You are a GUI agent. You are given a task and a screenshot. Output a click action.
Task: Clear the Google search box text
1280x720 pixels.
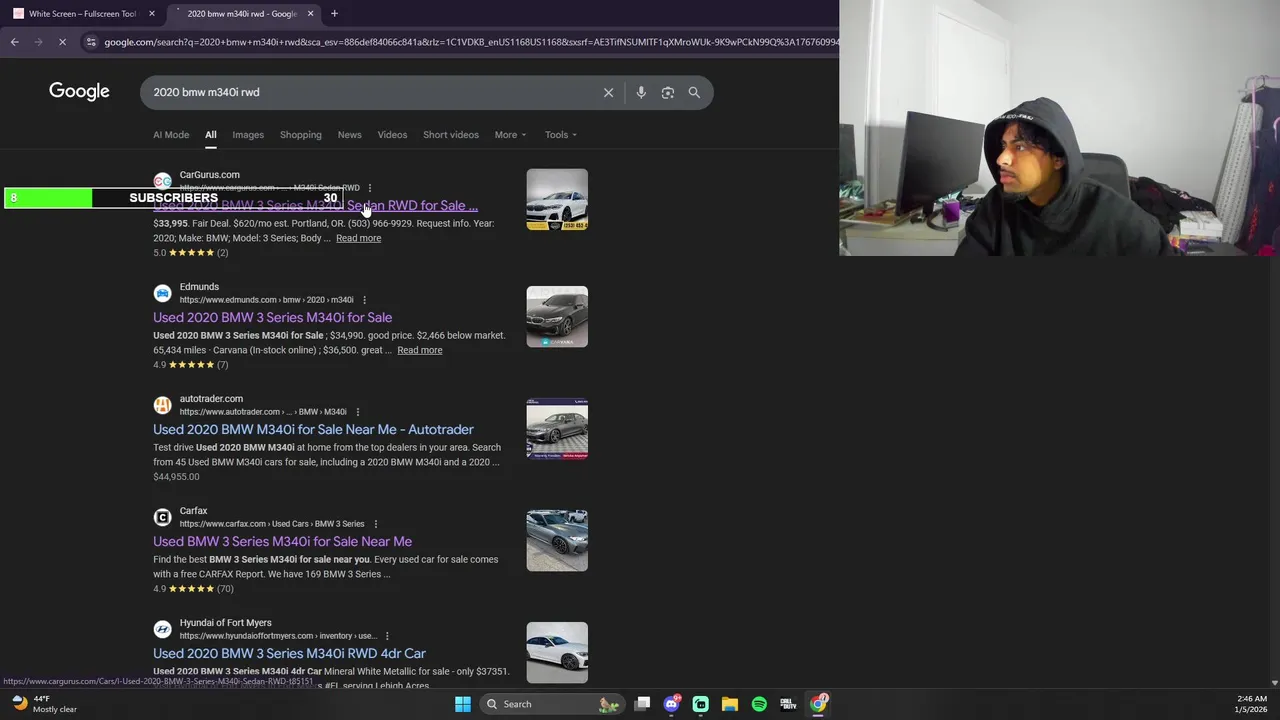click(608, 92)
